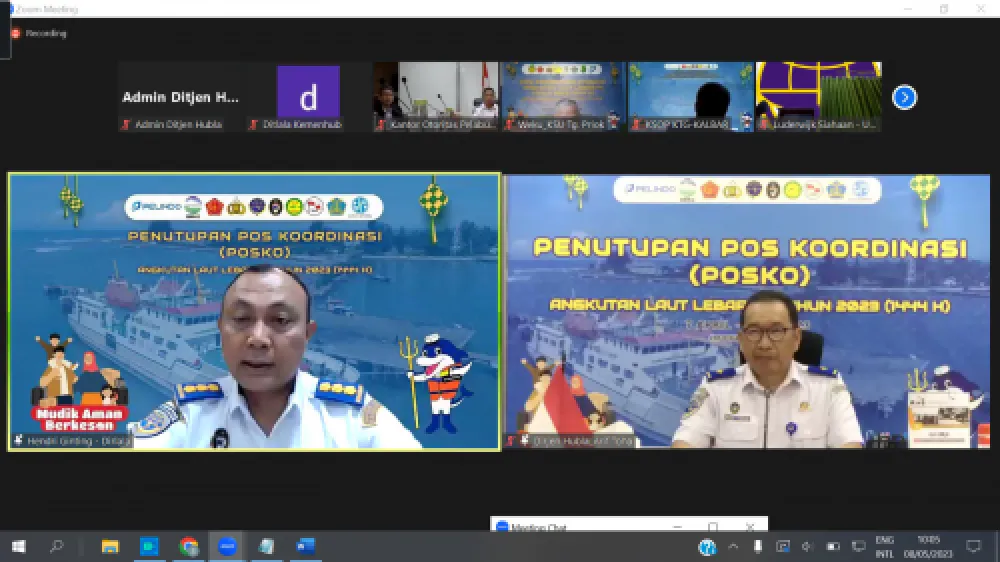Minimize the Meeting Chat popup window
1000x562 pixels.
[677, 527]
